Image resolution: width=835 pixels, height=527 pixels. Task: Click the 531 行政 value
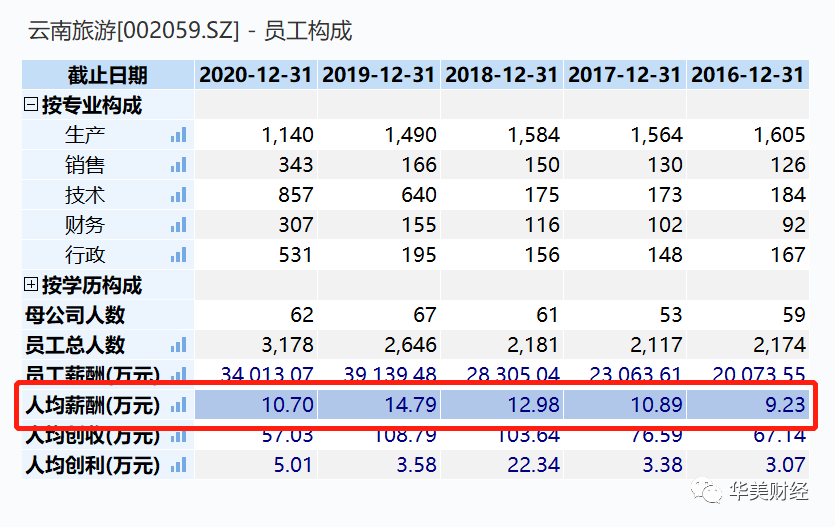(x=296, y=255)
